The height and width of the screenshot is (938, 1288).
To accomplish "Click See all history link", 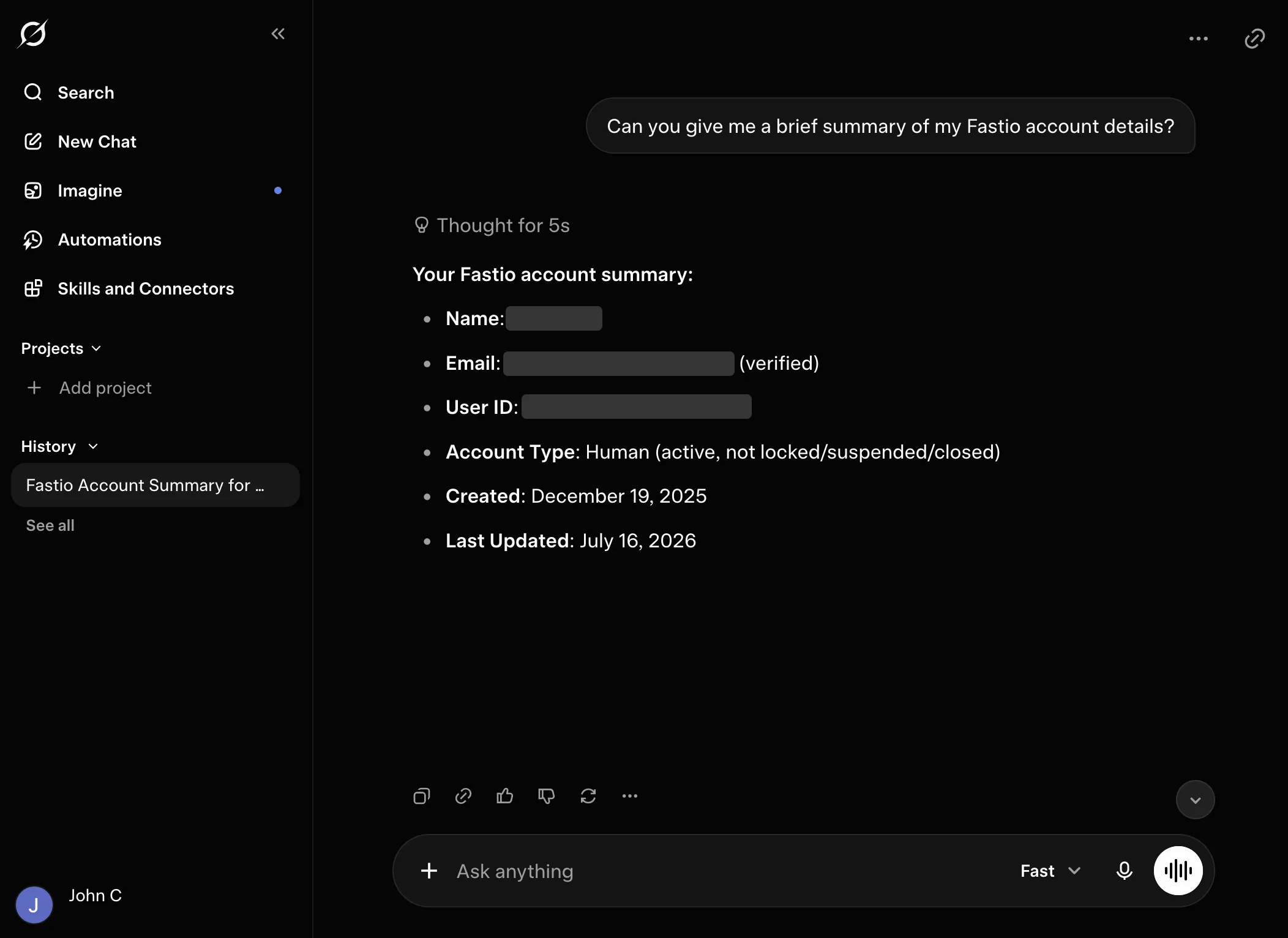I will pyautogui.click(x=50, y=525).
